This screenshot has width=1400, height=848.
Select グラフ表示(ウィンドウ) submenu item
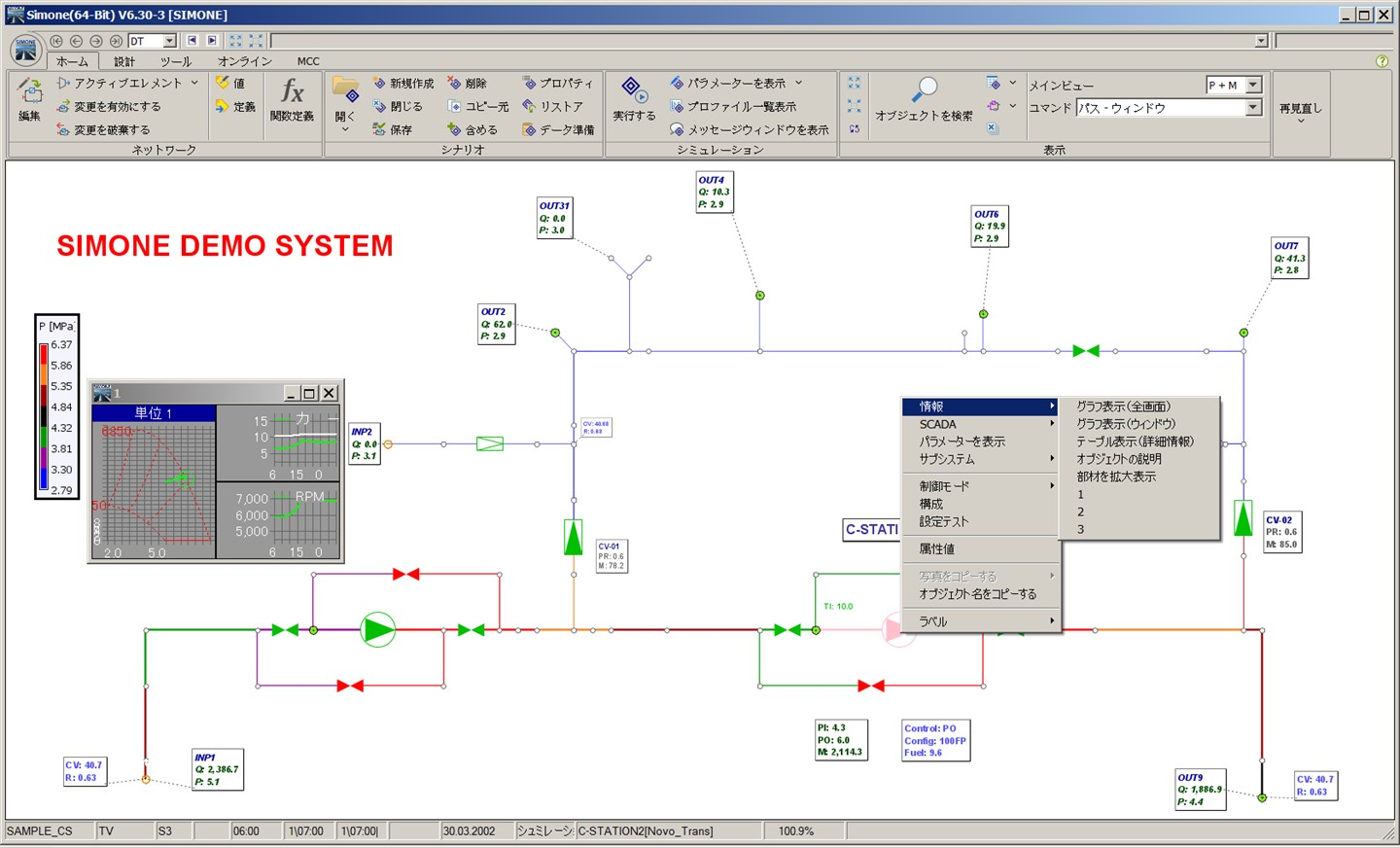click(x=1138, y=424)
